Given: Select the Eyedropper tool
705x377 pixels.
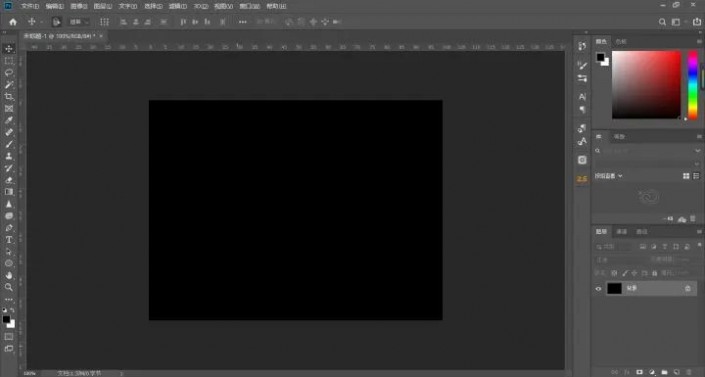Looking at the screenshot, I should coord(9,121).
